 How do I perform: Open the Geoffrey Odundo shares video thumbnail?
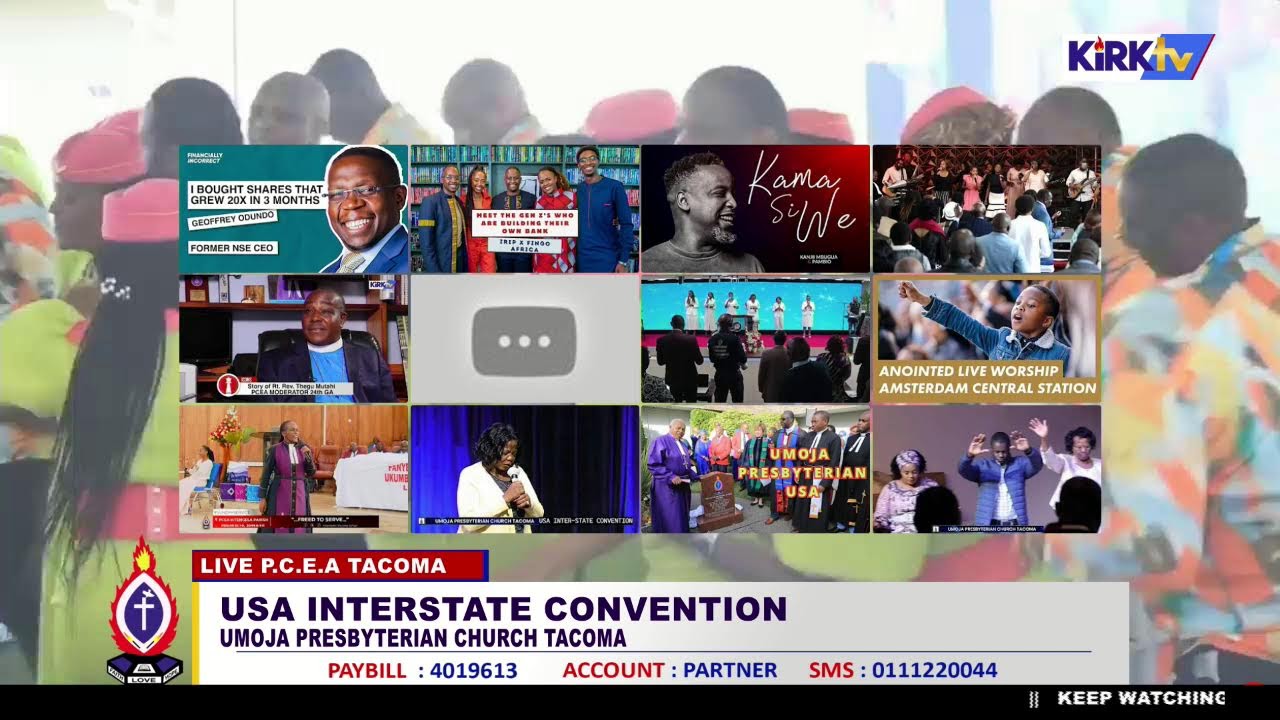click(x=294, y=209)
